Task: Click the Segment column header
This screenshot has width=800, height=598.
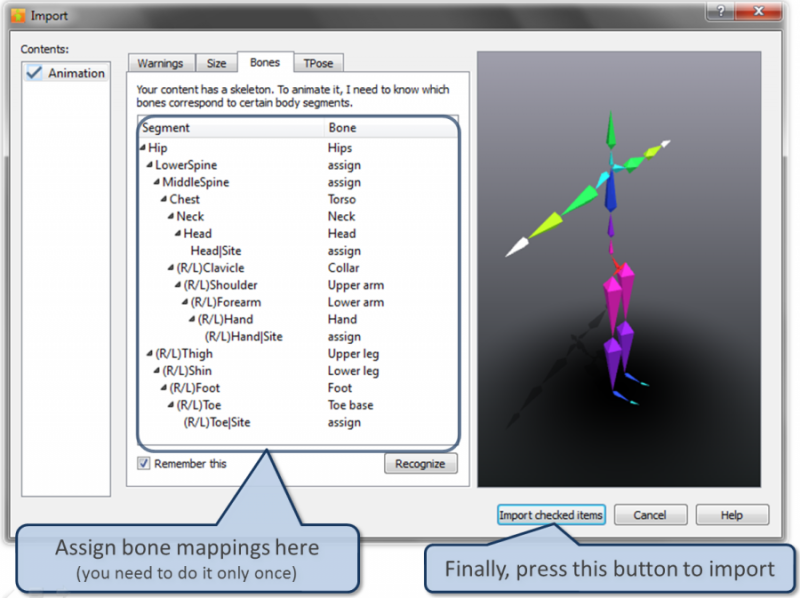Action: coord(232,128)
